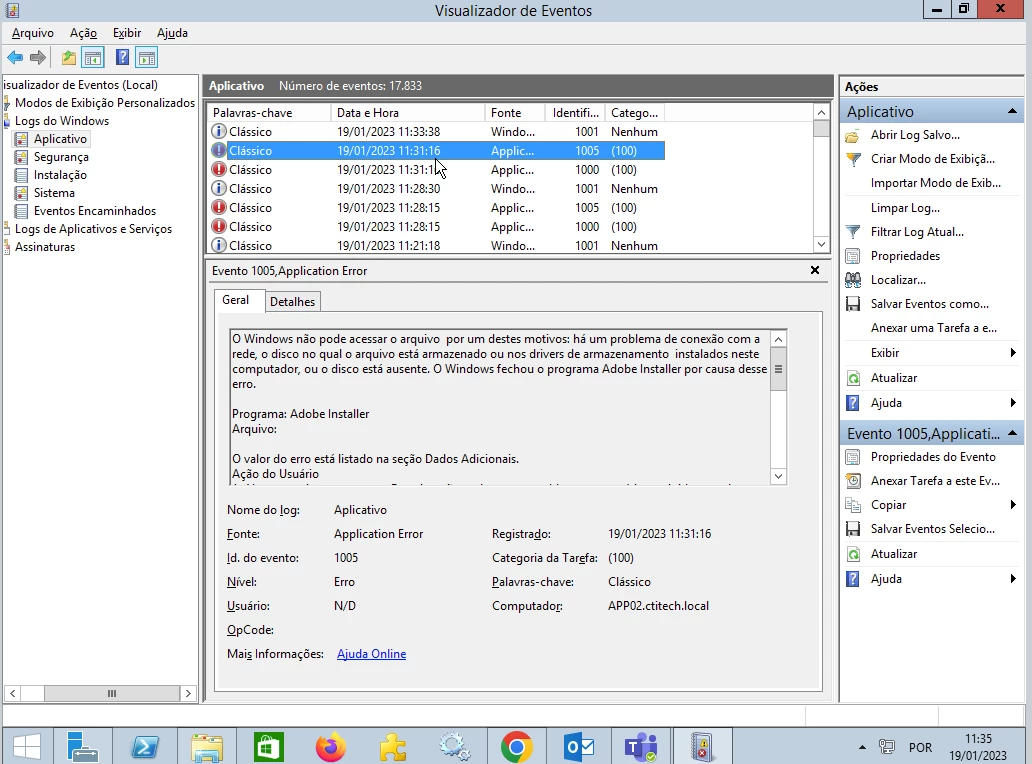Collapse the Evento 1005 actions section
The height and width of the screenshot is (764, 1032).
coord(1012,433)
